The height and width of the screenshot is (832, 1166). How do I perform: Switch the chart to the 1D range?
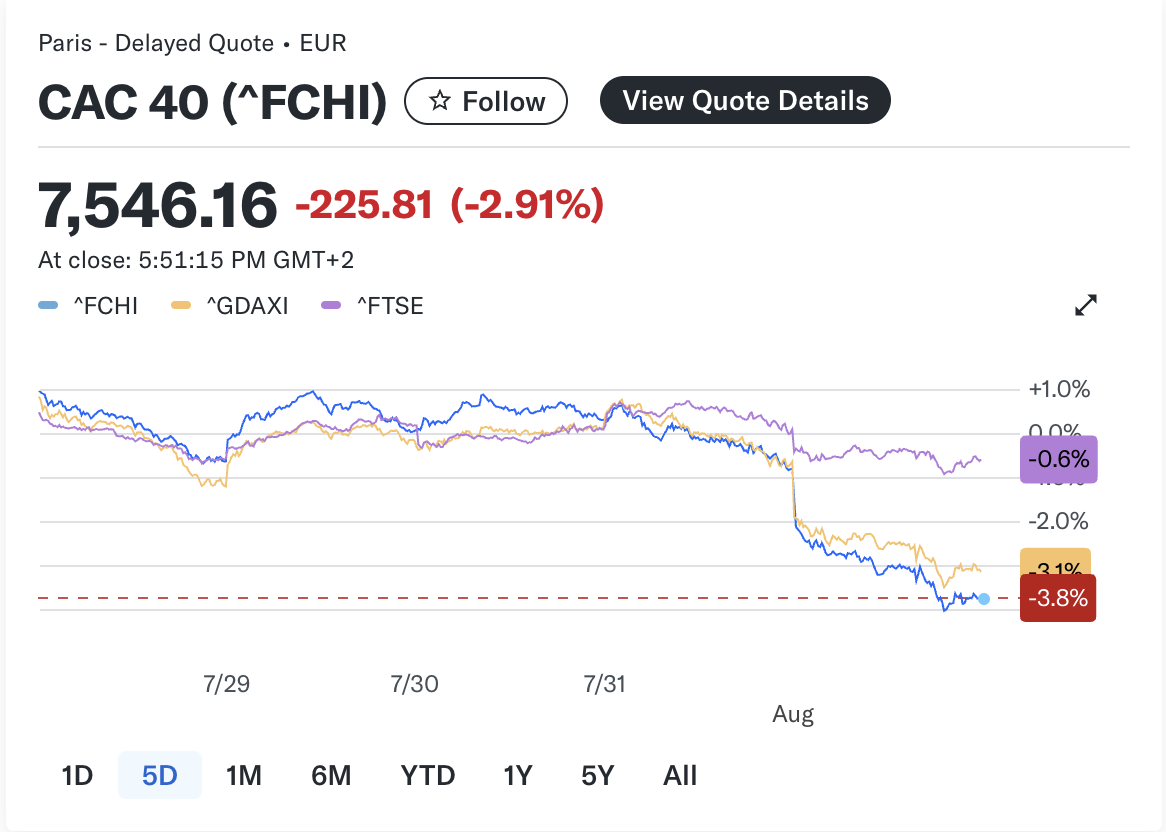click(77, 775)
